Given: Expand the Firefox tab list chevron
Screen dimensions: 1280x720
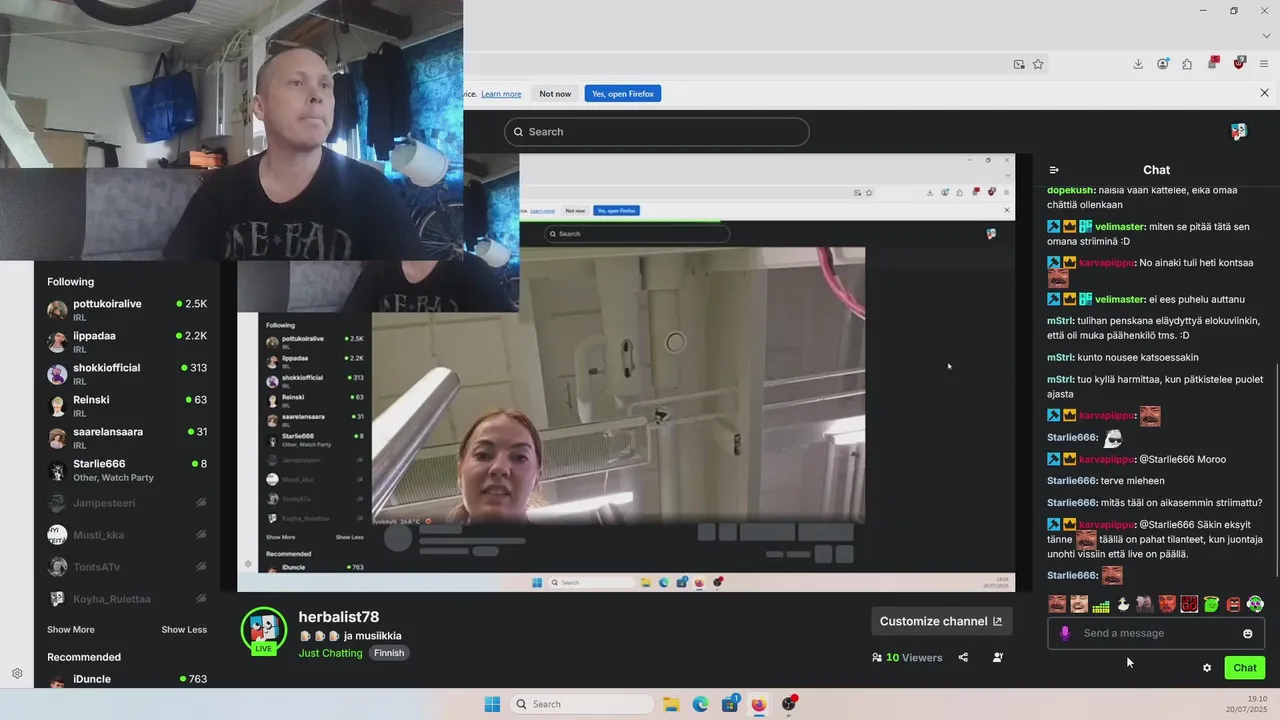Looking at the screenshot, I should pyautogui.click(x=1266, y=35).
